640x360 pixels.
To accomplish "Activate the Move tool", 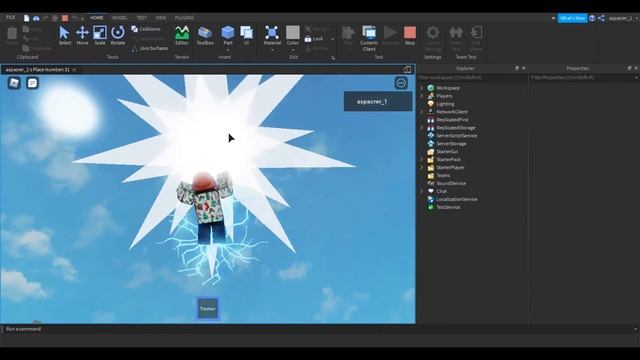I will tap(82, 35).
